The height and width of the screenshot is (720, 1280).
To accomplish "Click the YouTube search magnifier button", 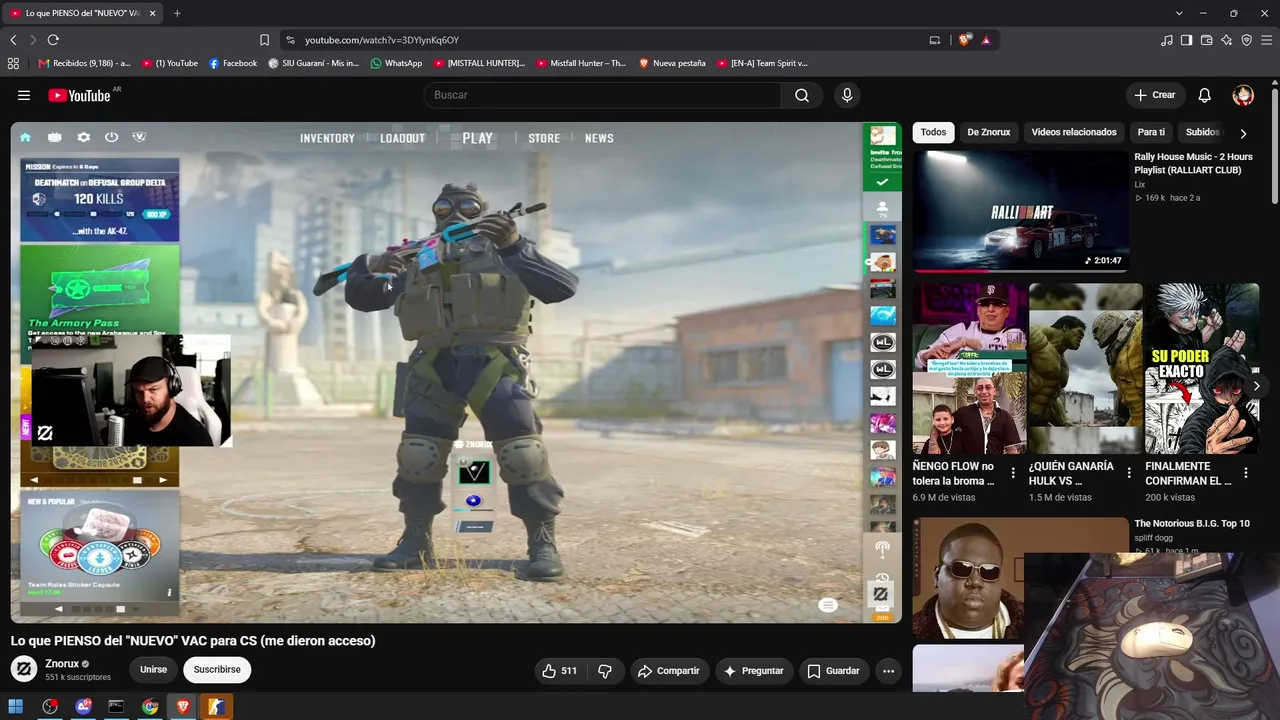I will [802, 95].
